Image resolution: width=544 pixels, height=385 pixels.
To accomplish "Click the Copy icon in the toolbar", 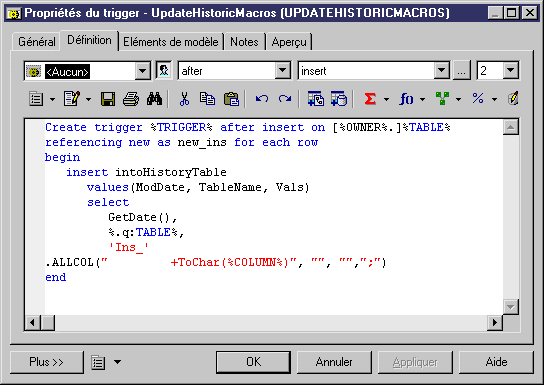I will coord(207,99).
